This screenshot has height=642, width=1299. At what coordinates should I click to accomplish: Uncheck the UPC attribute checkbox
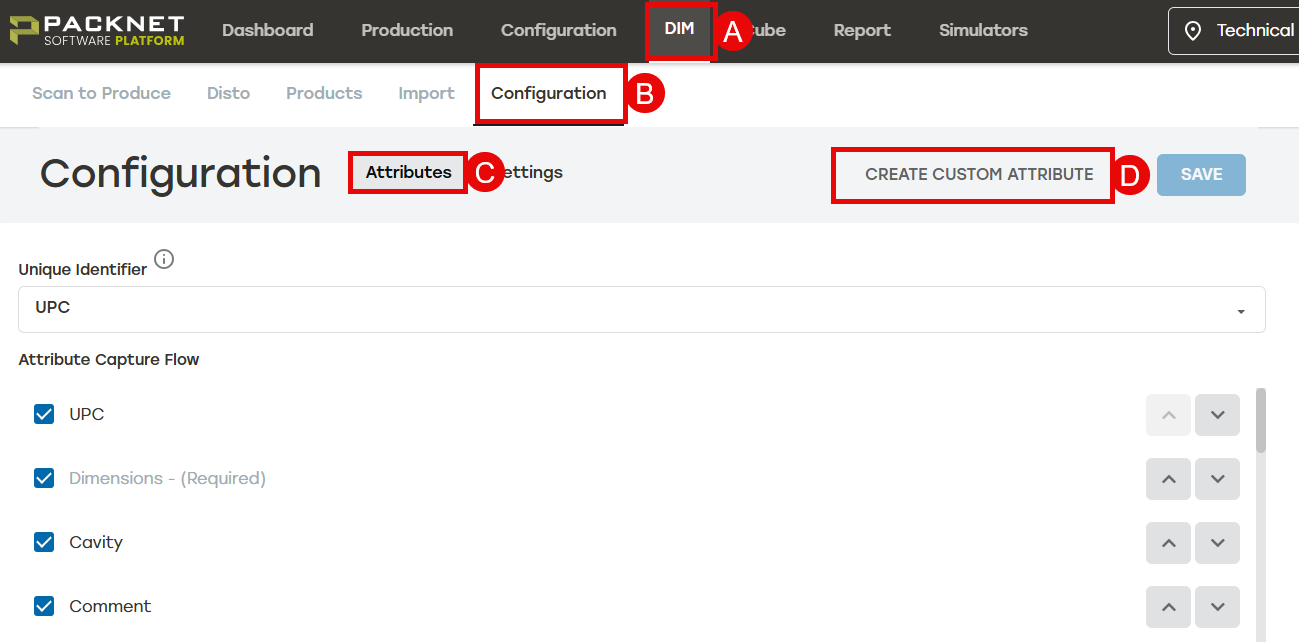[44, 414]
